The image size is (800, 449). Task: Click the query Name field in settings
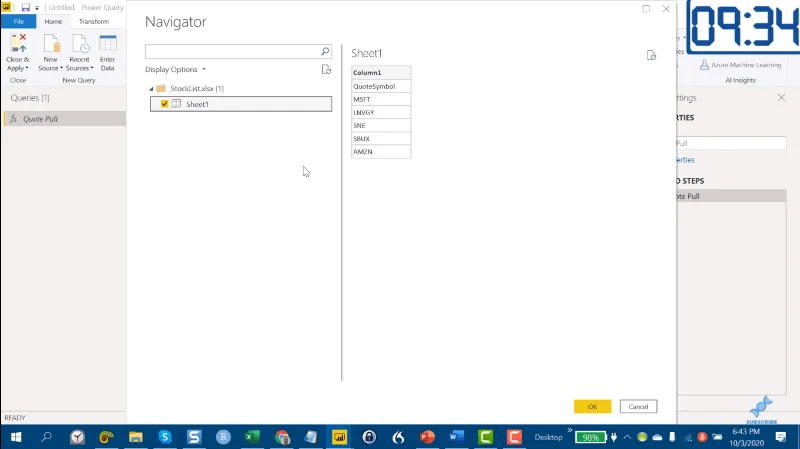click(731, 143)
